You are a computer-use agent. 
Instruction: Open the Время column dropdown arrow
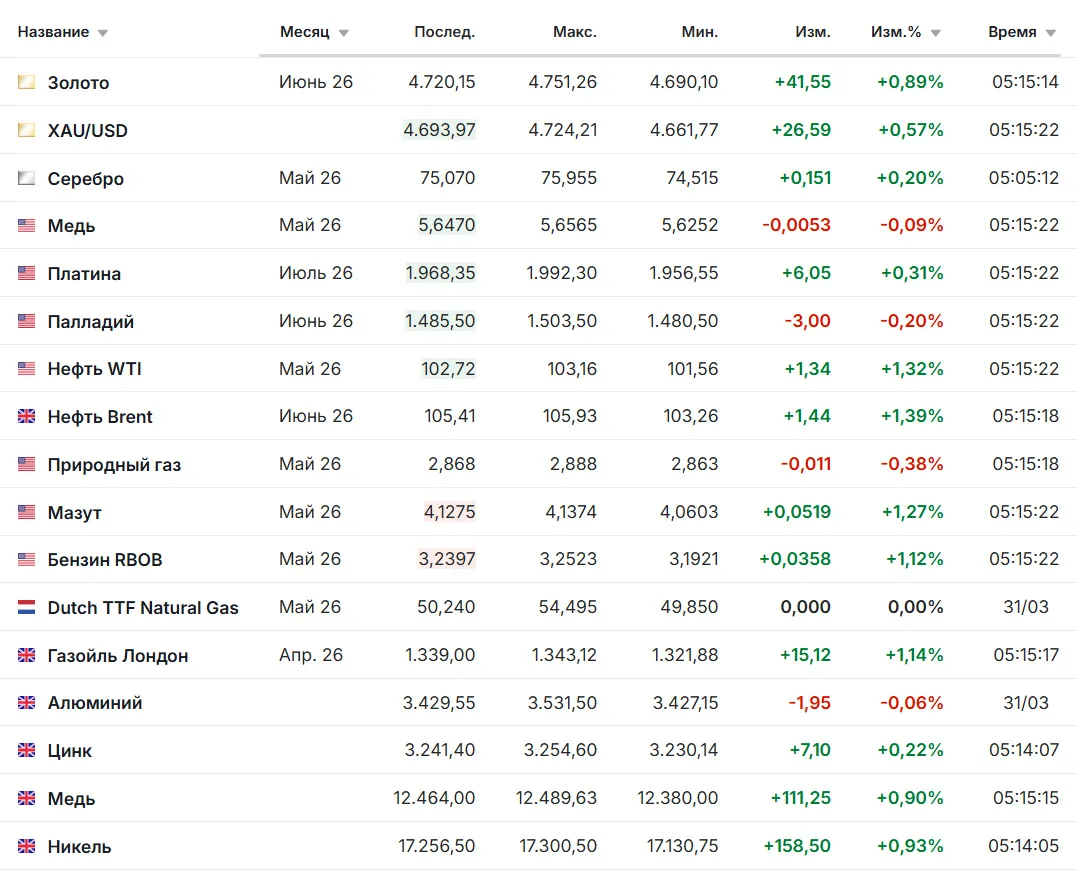pyautogui.click(x=1050, y=33)
